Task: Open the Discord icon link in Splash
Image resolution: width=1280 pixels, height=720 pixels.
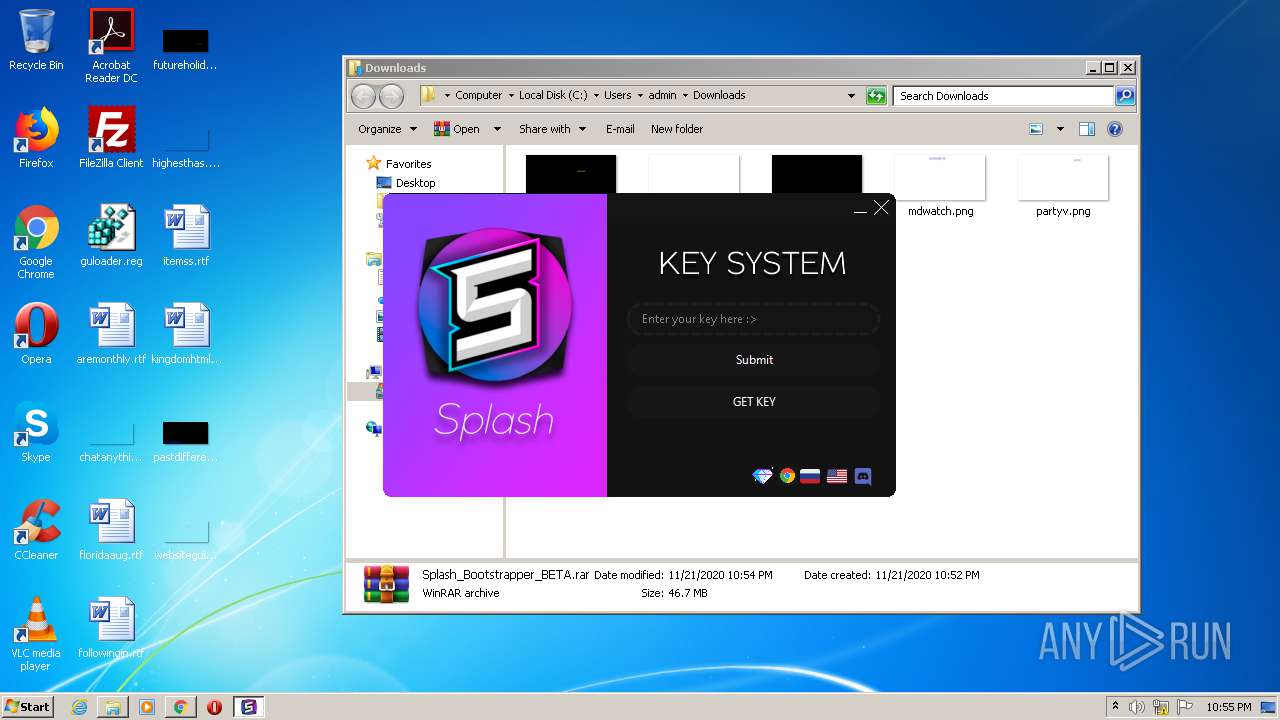Action: 863,476
